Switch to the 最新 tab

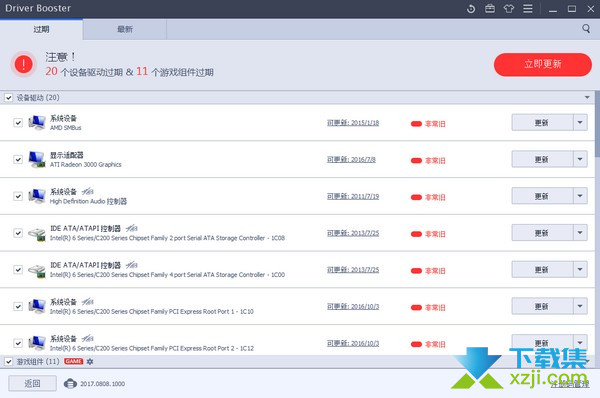tap(125, 29)
